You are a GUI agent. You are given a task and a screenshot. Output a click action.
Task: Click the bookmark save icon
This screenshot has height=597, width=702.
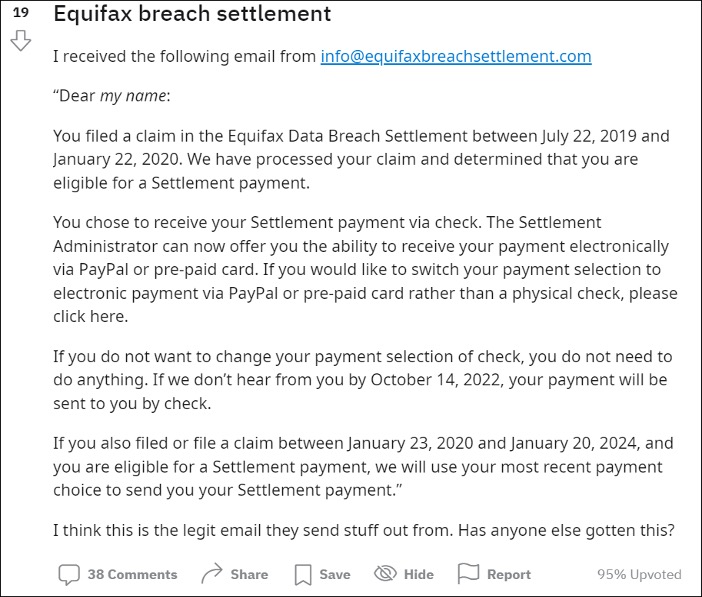(303, 574)
